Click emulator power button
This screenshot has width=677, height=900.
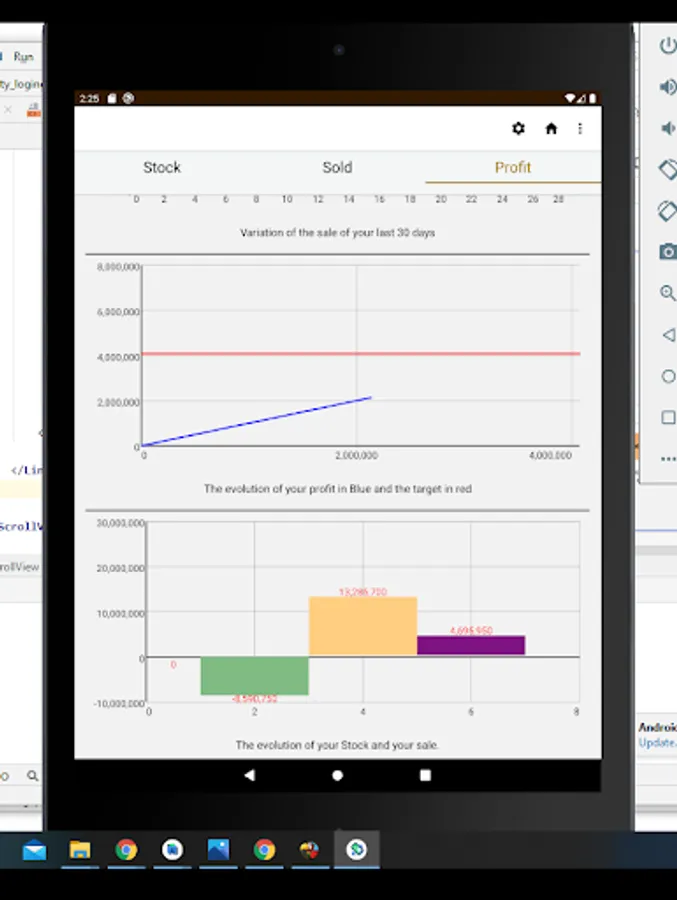pyautogui.click(x=668, y=45)
